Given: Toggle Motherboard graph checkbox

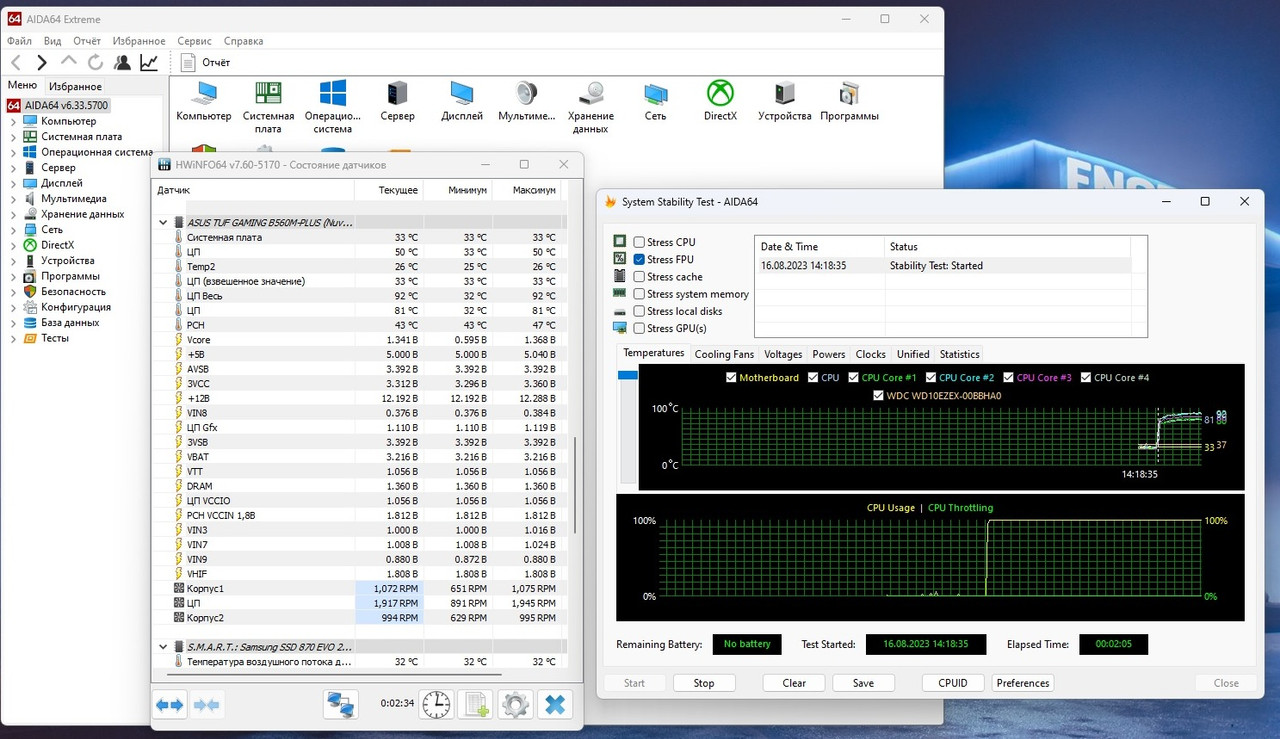Looking at the screenshot, I should [x=731, y=378].
